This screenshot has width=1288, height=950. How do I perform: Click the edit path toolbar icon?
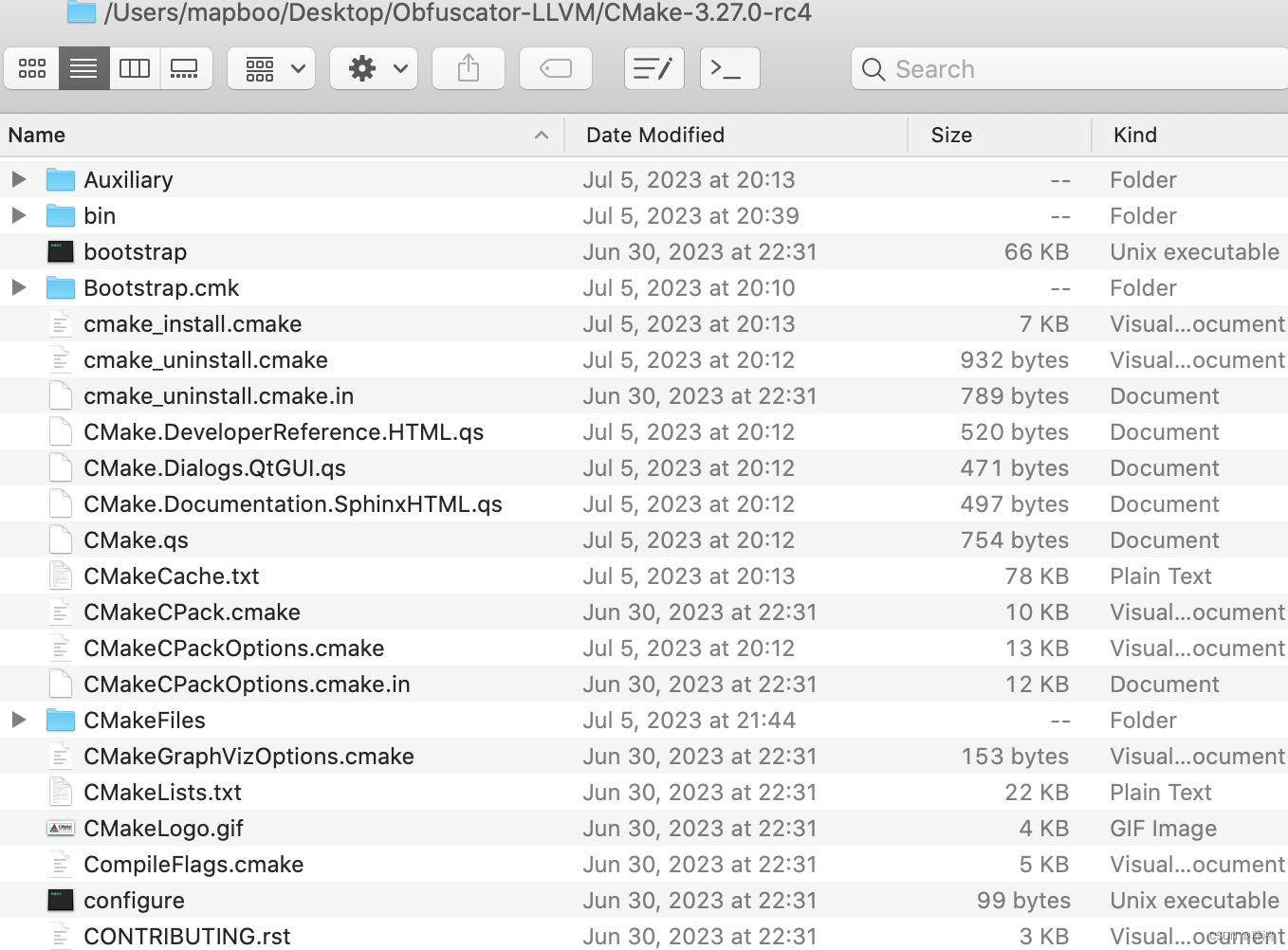point(654,68)
